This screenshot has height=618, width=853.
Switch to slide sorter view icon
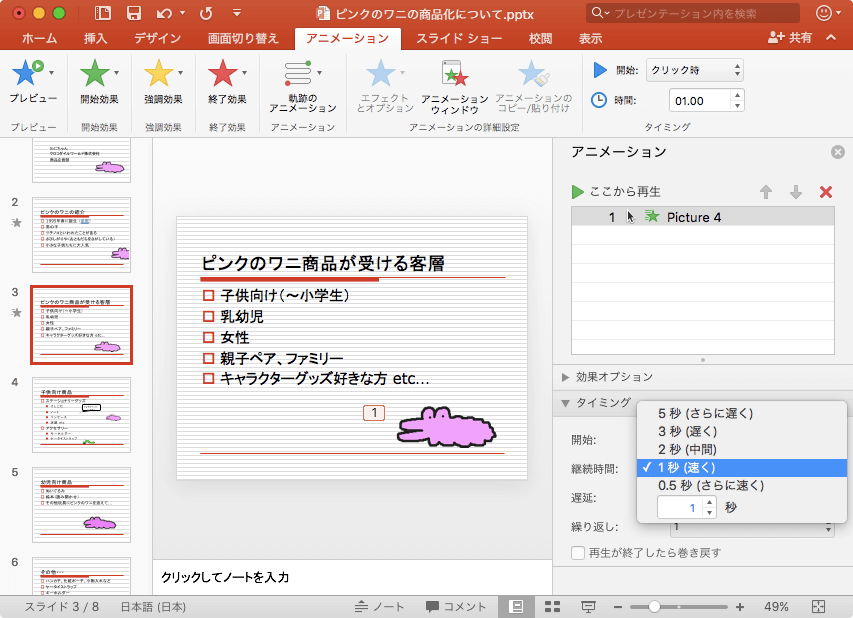[x=553, y=606]
